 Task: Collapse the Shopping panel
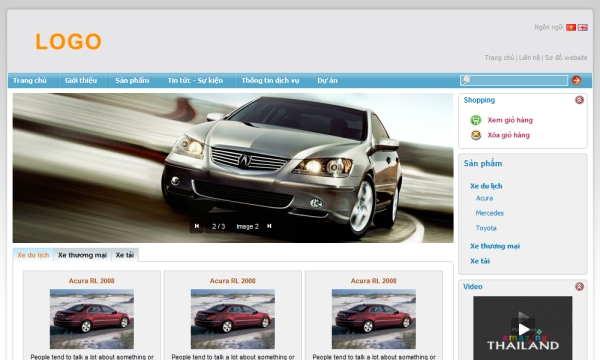click(579, 100)
